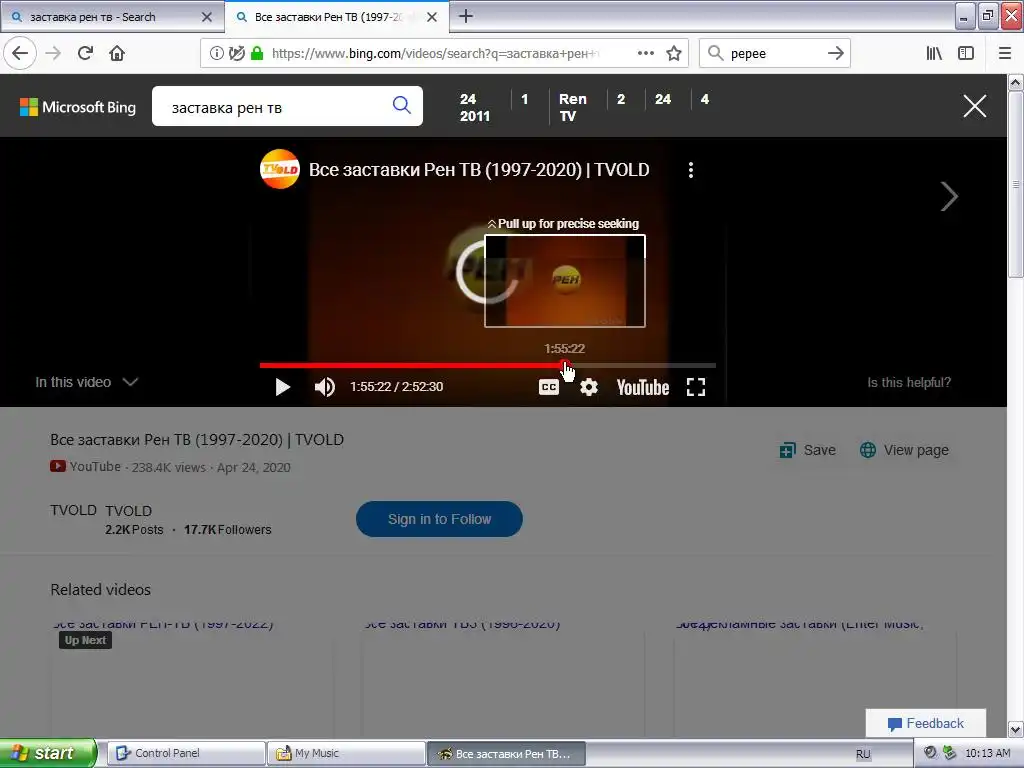Mute the video volume
The height and width of the screenshot is (768, 1024).
[x=325, y=387]
